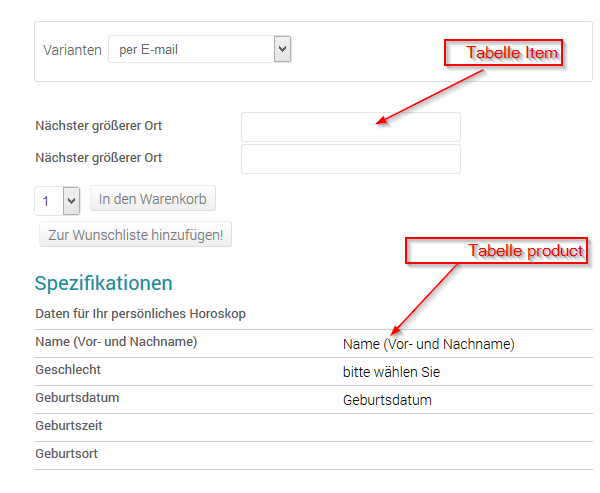This screenshot has width=600, height=493.
Task: Click the Geburtszeit row label
Action: point(69,426)
